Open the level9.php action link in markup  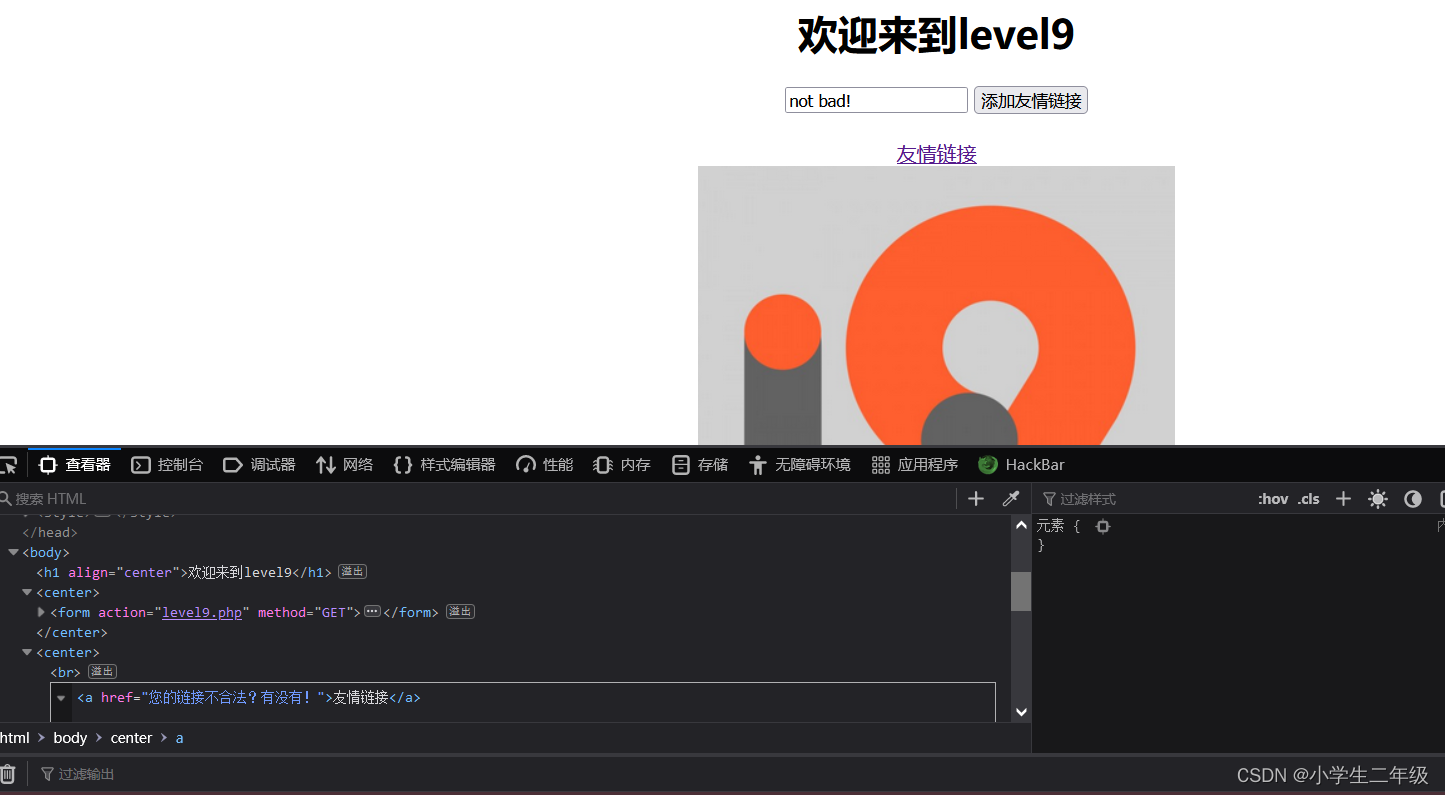click(x=202, y=612)
